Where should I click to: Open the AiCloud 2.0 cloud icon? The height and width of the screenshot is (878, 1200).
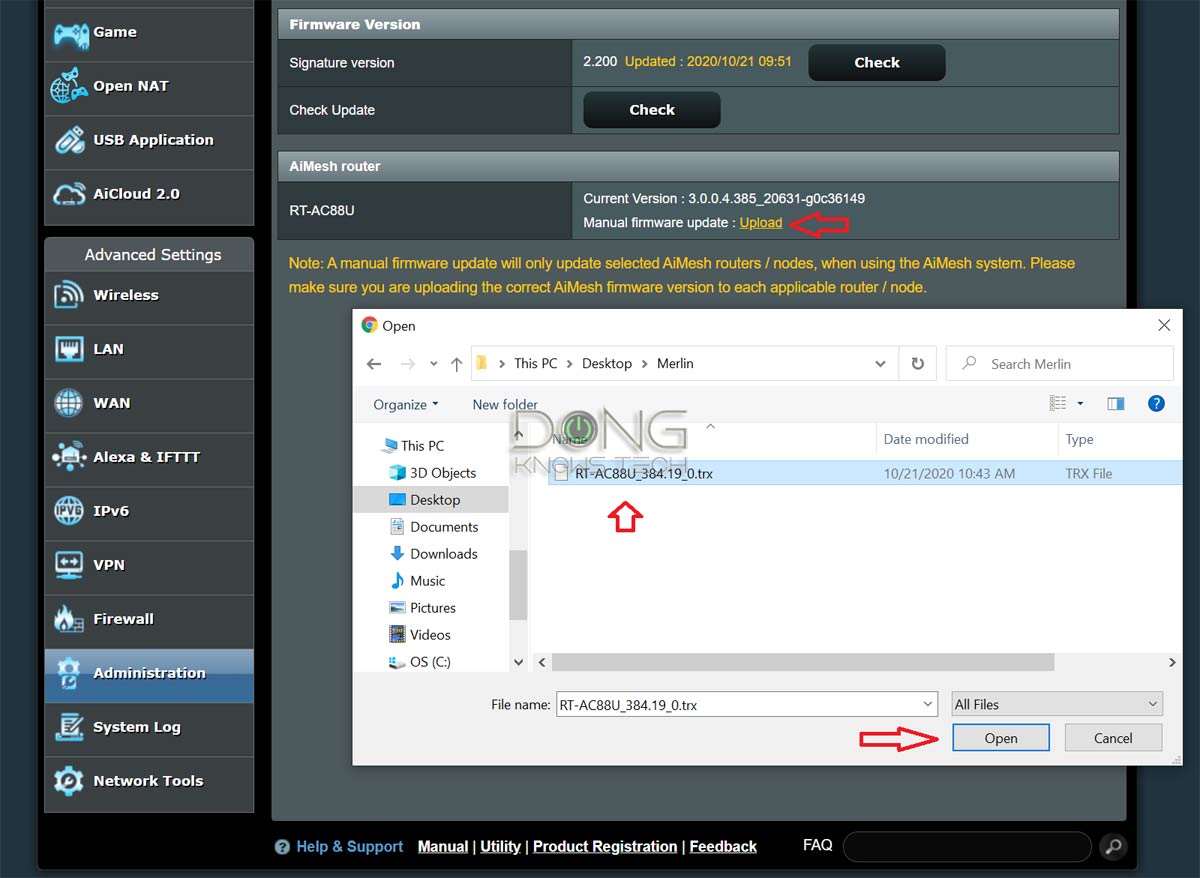(x=69, y=195)
